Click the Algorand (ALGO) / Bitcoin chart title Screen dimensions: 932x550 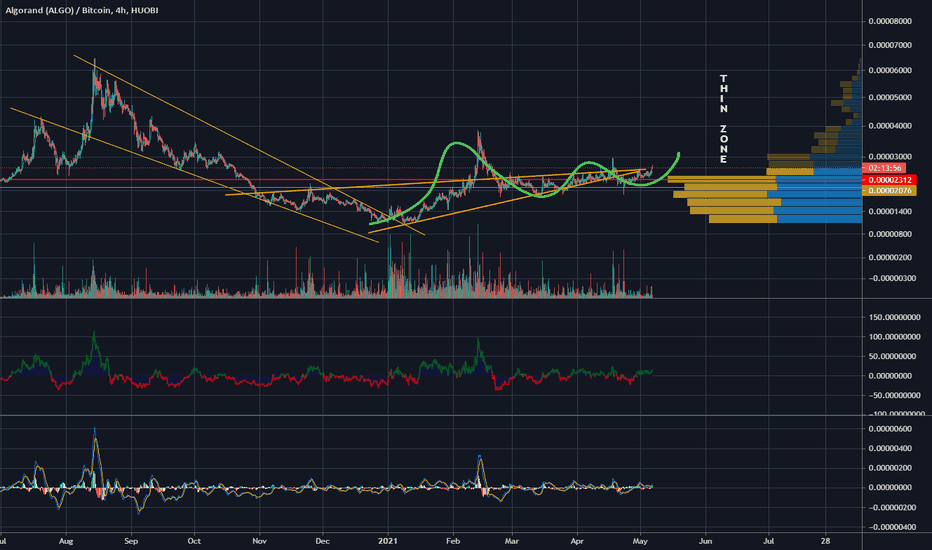coord(82,10)
